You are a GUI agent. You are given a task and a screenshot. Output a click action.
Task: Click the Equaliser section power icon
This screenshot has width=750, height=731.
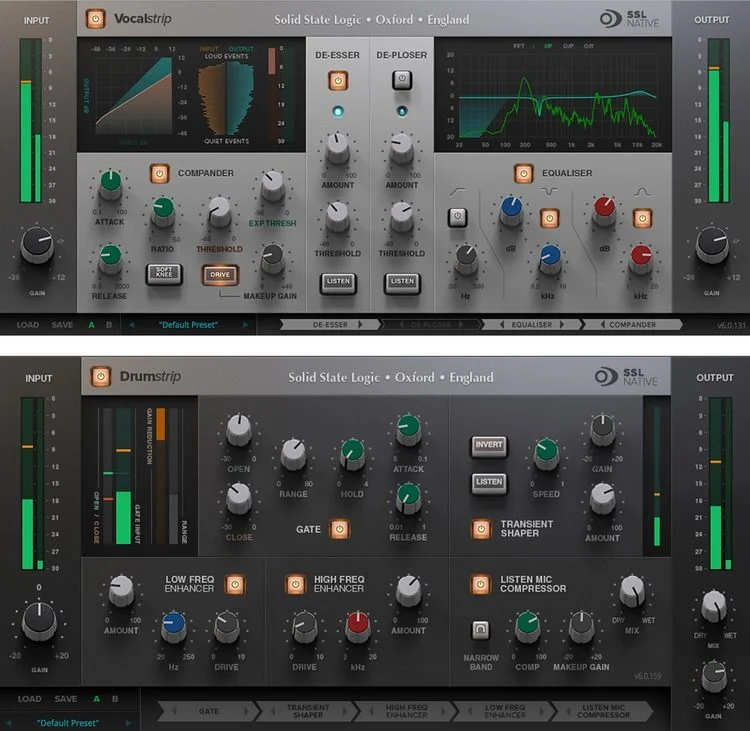point(523,174)
